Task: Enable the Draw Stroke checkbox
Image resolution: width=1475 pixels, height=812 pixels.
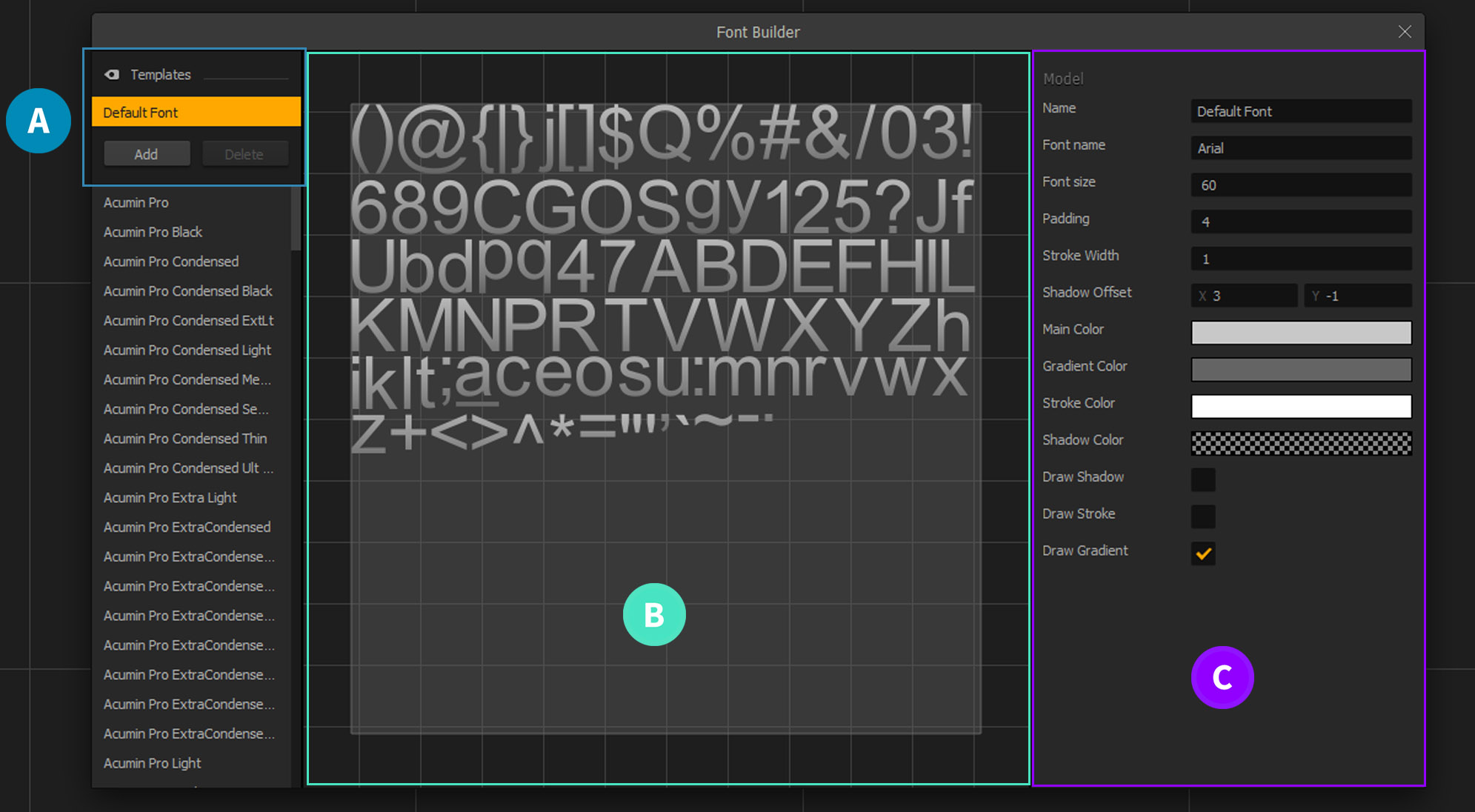Action: (x=1203, y=516)
